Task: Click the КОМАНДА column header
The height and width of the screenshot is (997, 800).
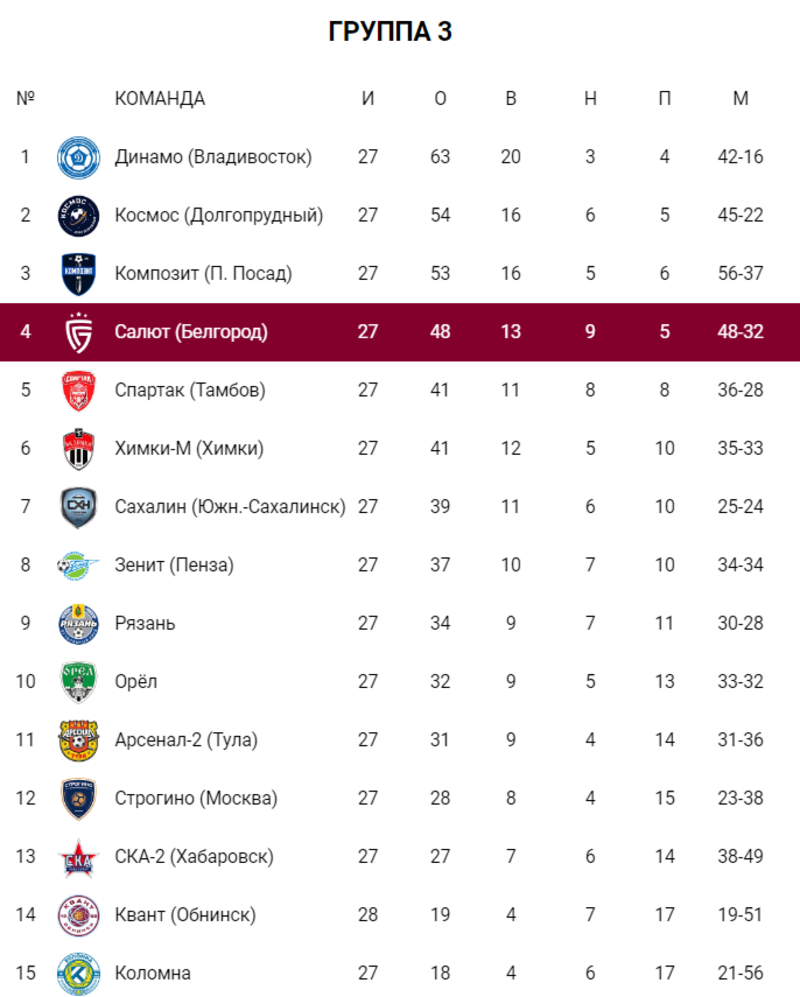Action: [160, 99]
